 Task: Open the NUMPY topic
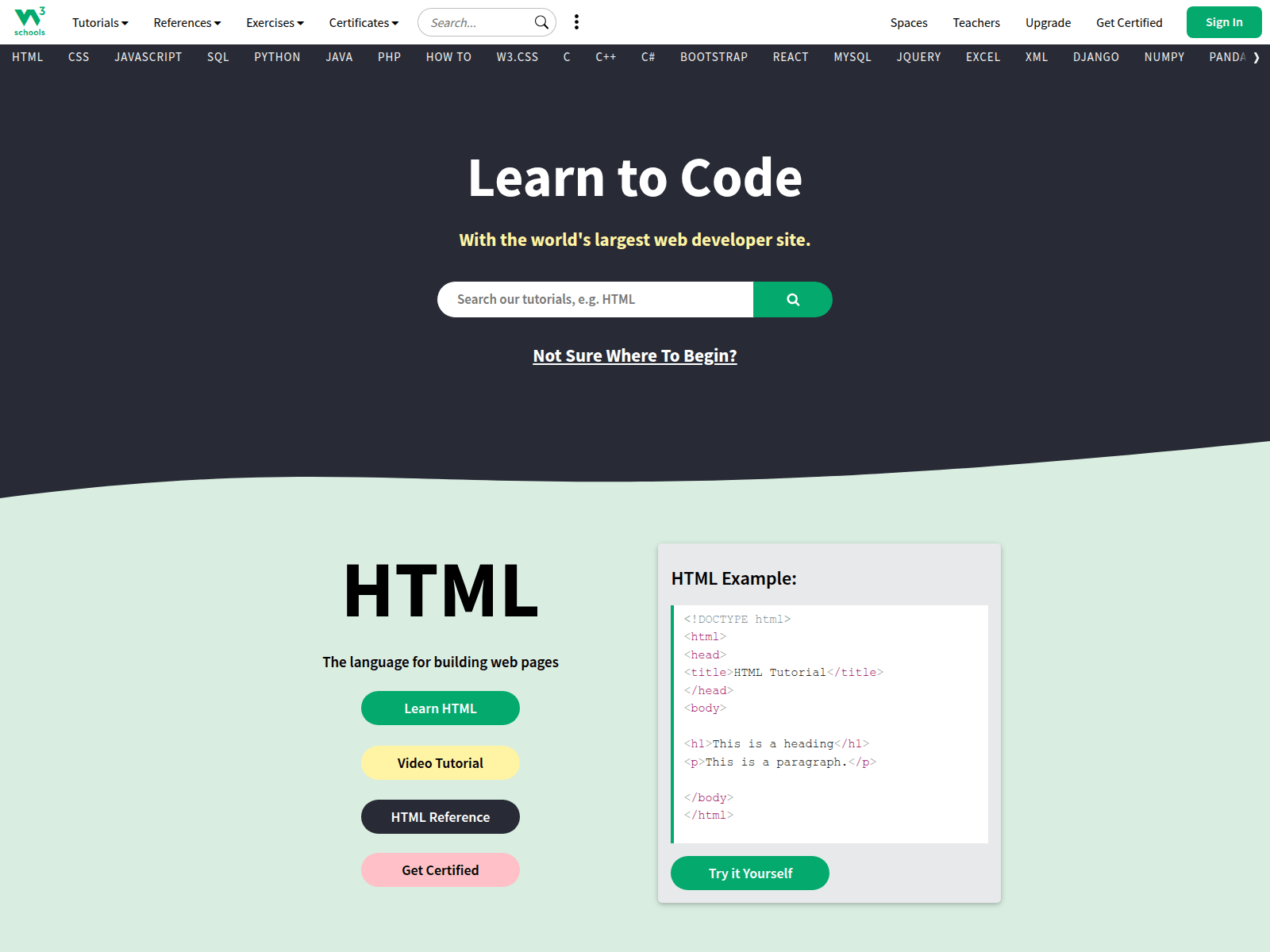coord(1164,57)
